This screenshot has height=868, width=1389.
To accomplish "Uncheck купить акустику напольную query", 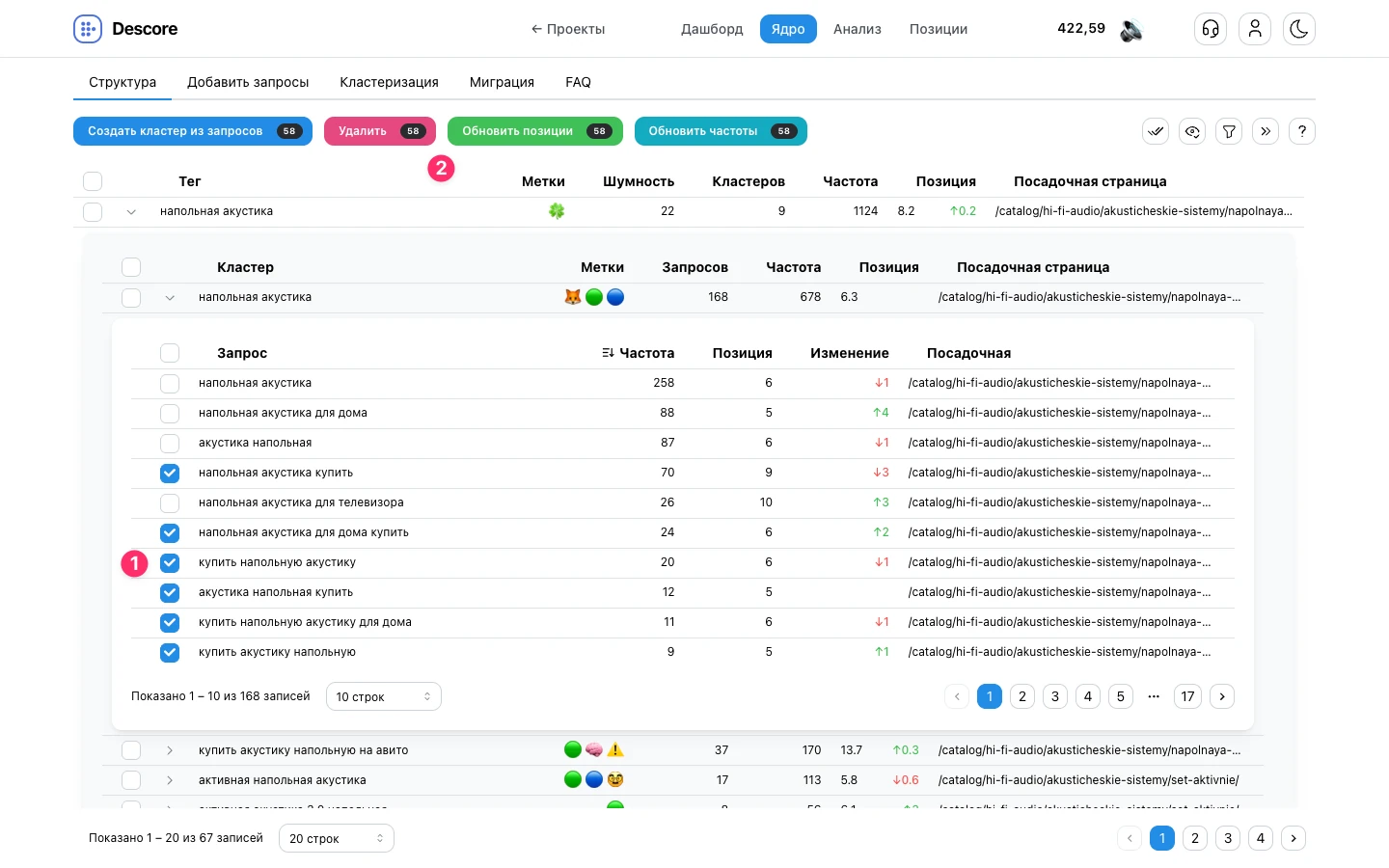I will 170,652.
